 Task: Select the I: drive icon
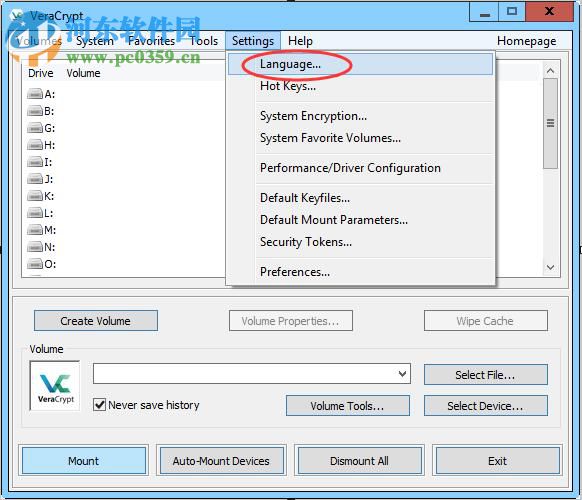tap(35, 162)
